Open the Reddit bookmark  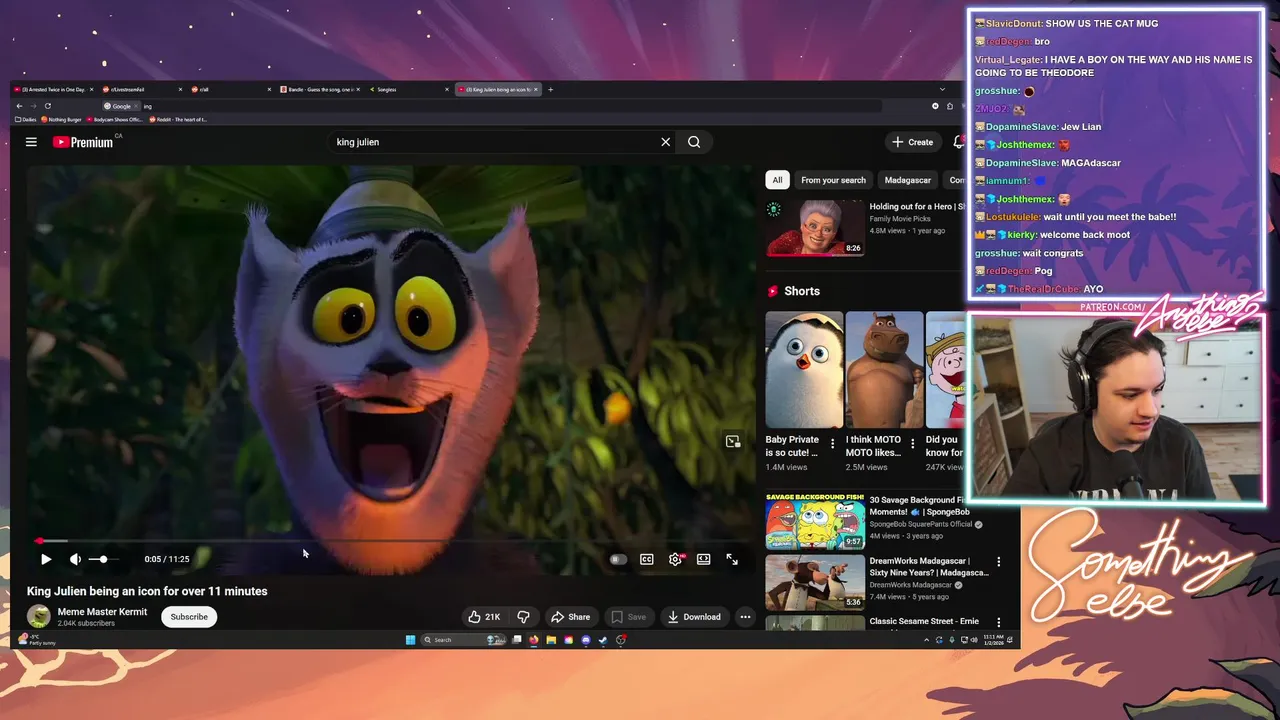178,120
